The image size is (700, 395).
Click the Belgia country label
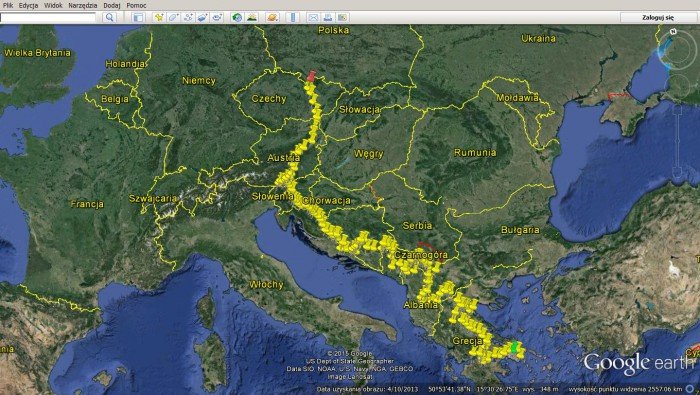point(115,99)
